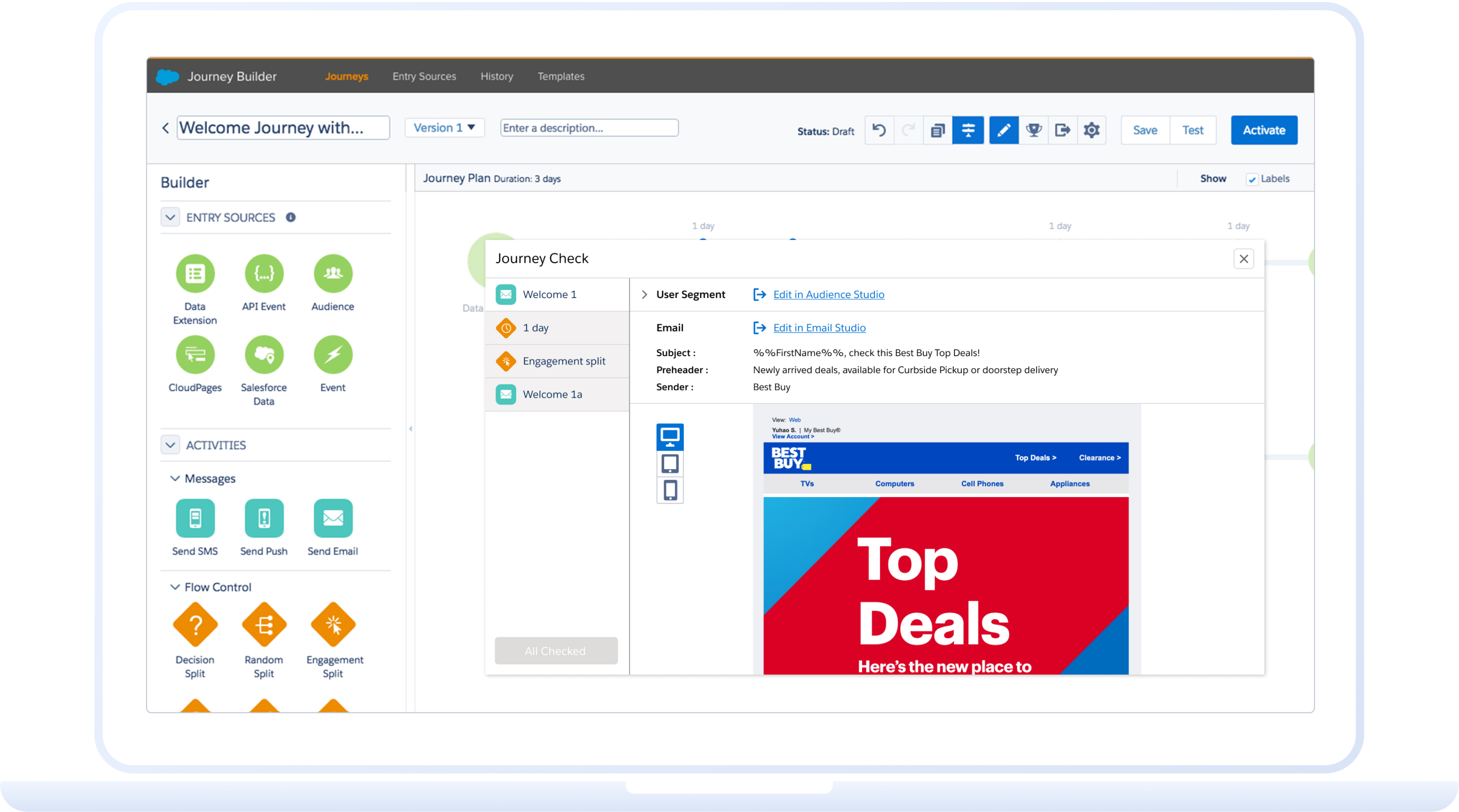Click Appliances category in email preview
The width and height of the screenshot is (1459, 812).
click(x=1069, y=484)
